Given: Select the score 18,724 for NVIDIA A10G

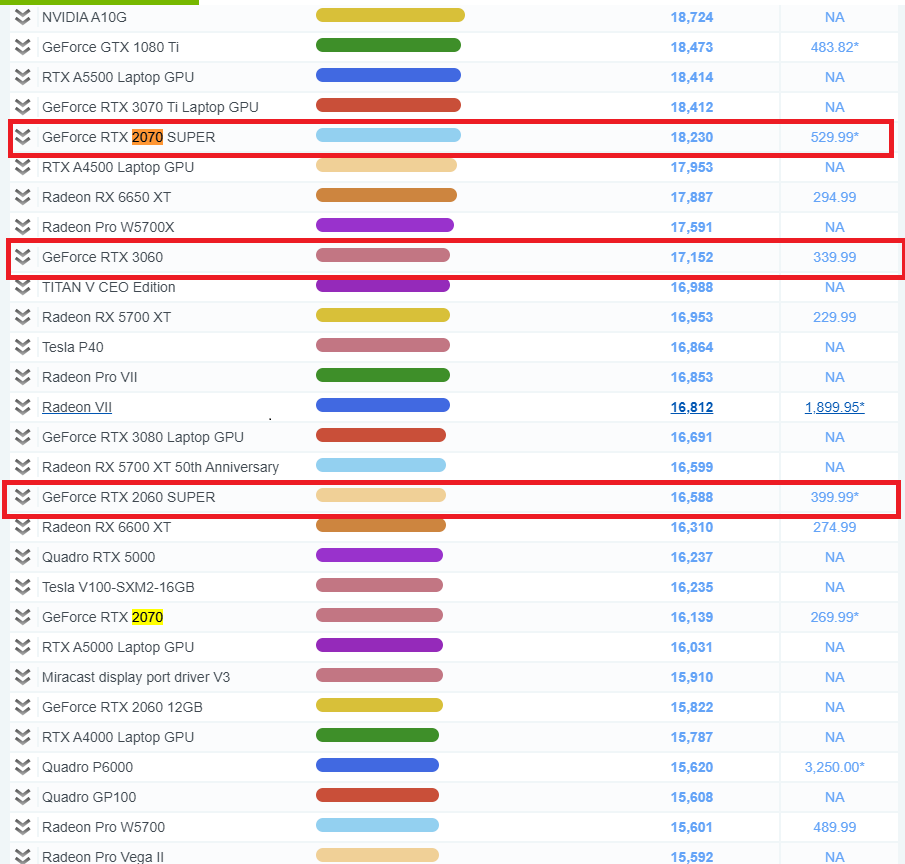Looking at the screenshot, I should pos(691,17).
